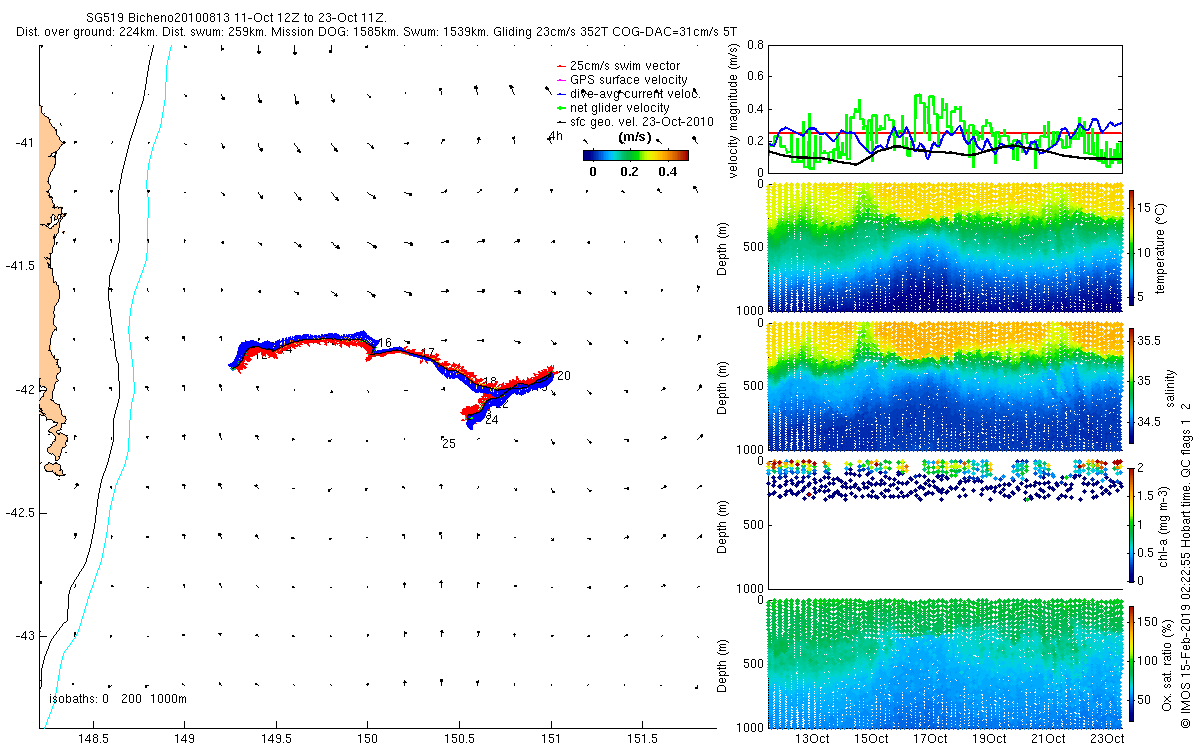Click the 35.5 tick on the salinity colorbar
Screen dimensions: 1200x750
click(x=1150, y=341)
